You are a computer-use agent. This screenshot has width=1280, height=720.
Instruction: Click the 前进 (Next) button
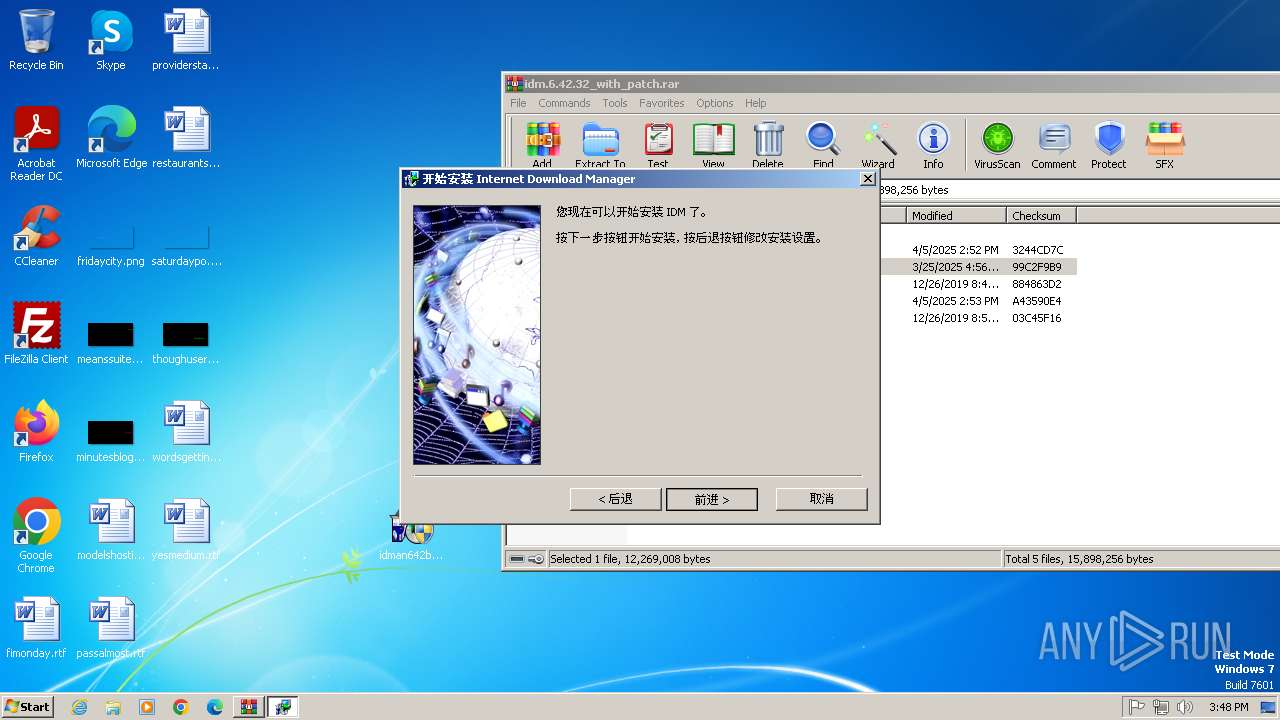click(712, 499)
